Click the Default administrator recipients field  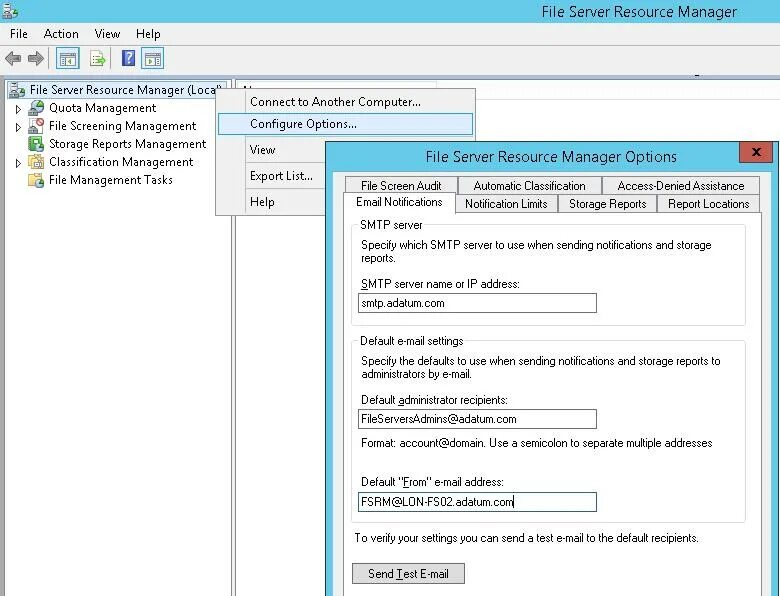pos(477,419)
